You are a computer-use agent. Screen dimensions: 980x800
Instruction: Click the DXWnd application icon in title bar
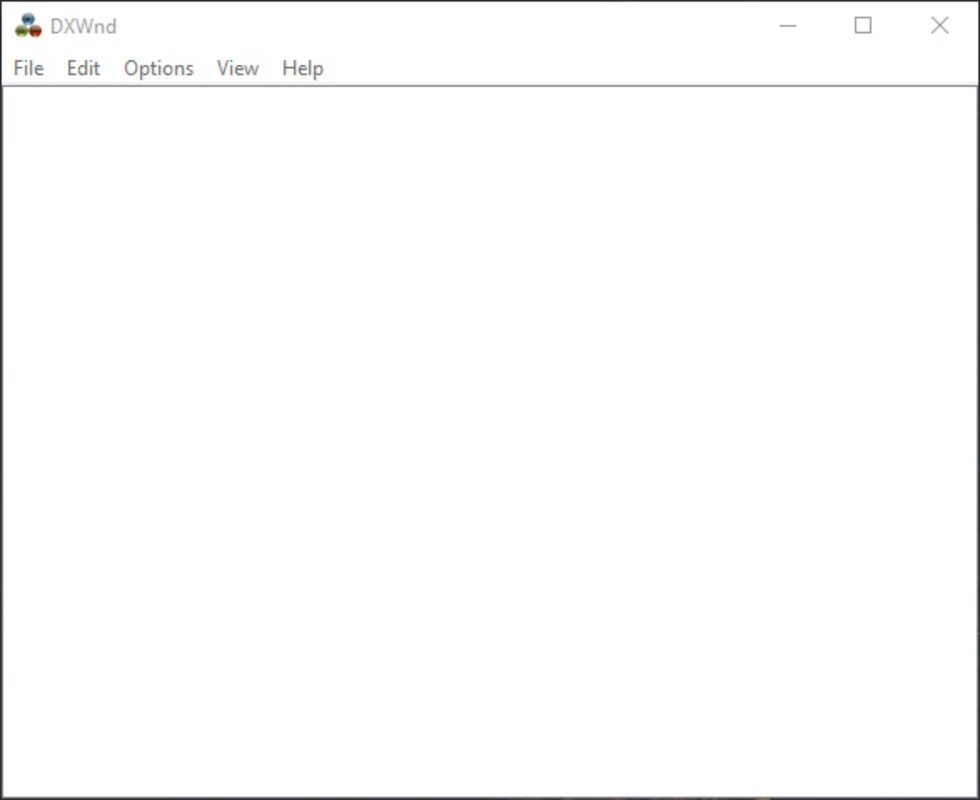click(28, 26)
